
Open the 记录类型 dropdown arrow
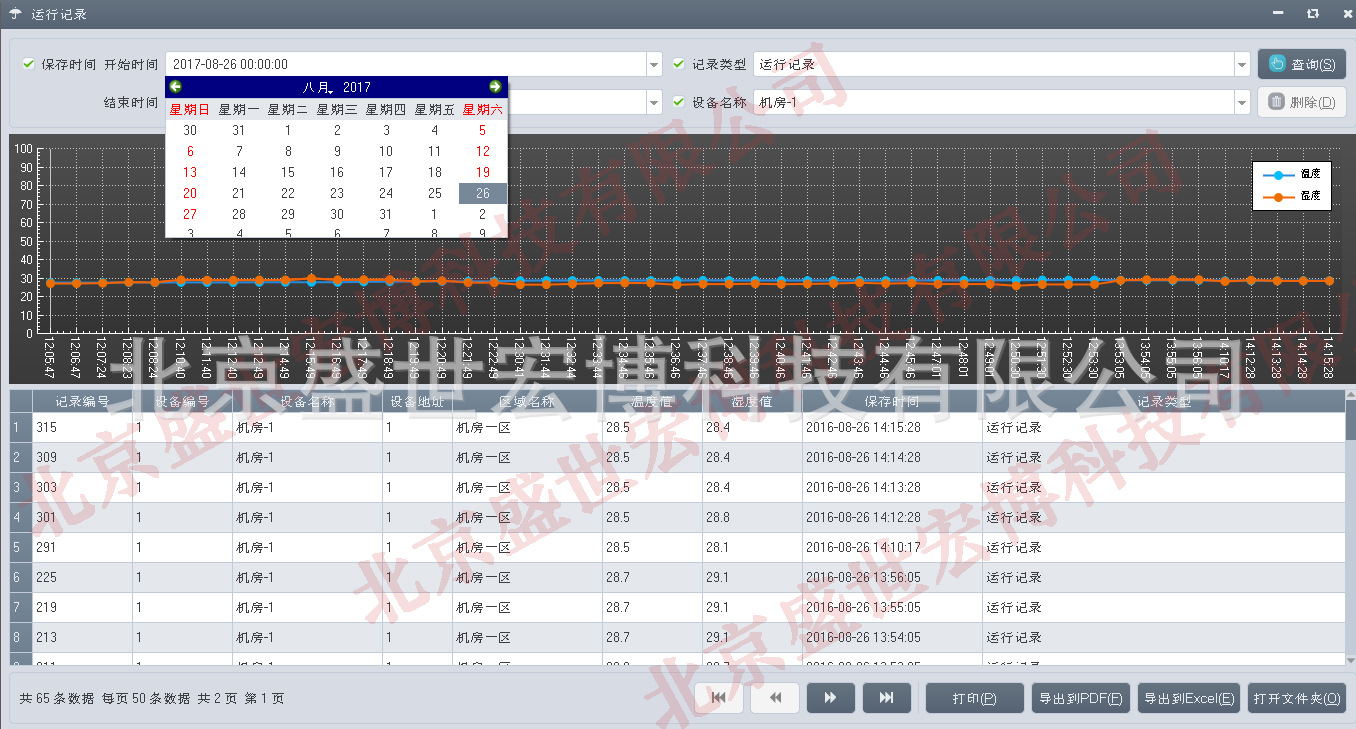[1241, 64]
